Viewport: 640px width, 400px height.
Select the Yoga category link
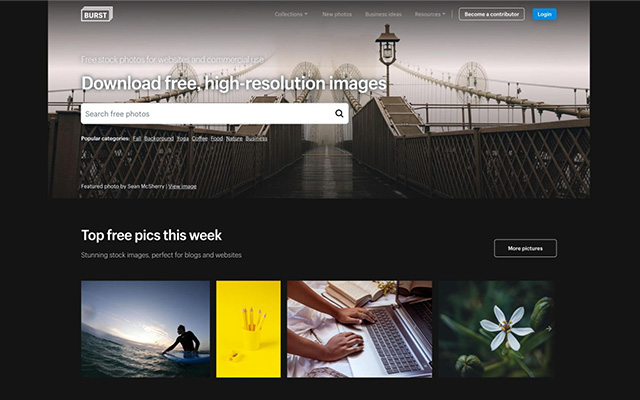[x=182, y=139]
